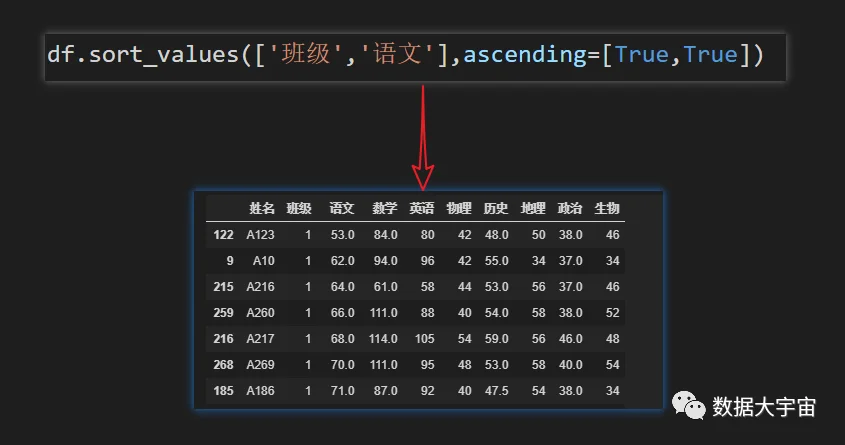Select name cell A269

pyautogui.click(x=260, y=365)
